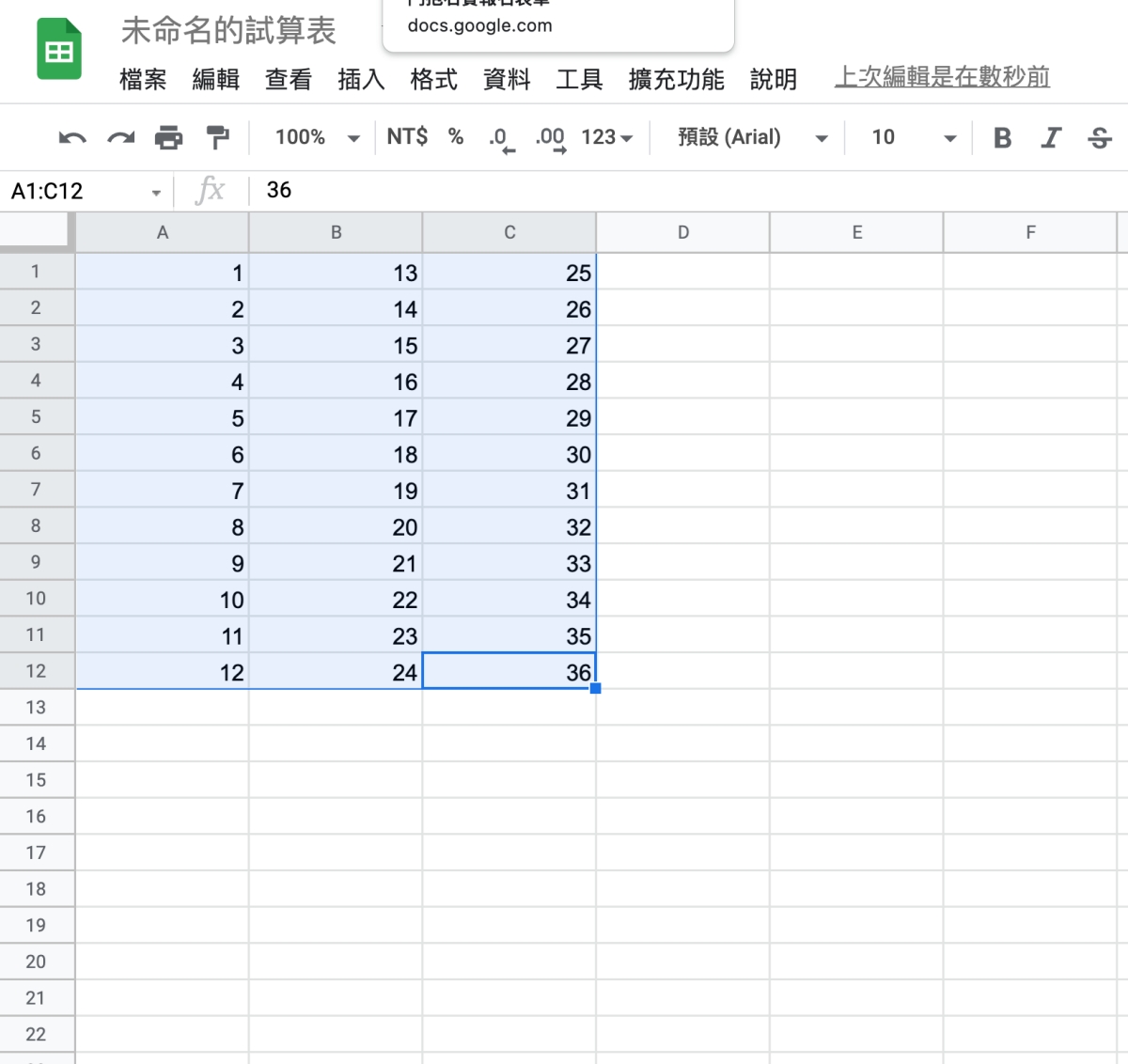
Task: Click cell with value 30
Action: click(x=509, y=453)
